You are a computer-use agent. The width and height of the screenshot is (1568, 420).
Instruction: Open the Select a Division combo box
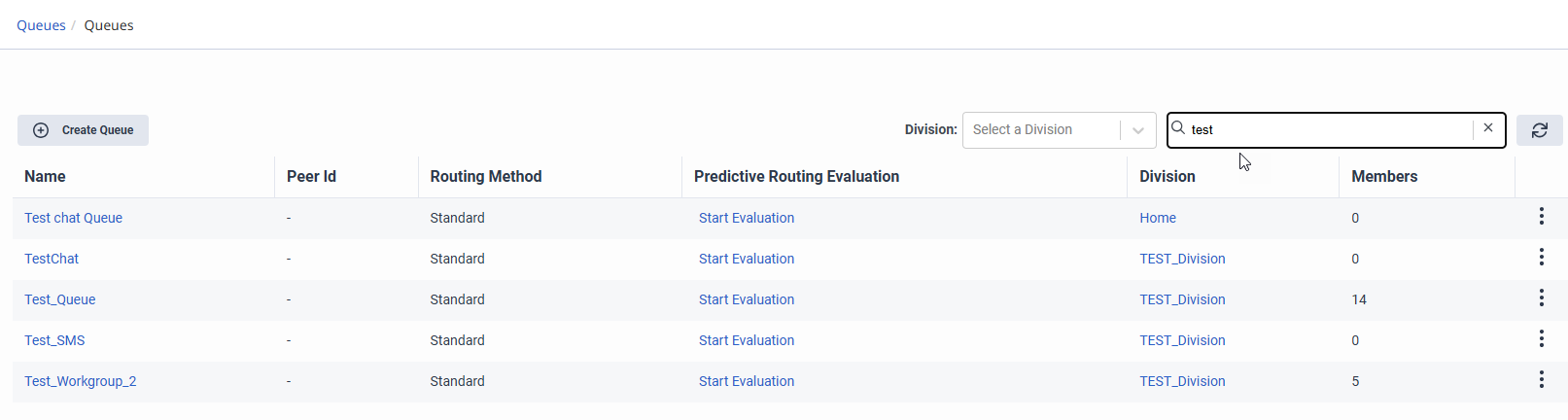tap(1040, 130)
